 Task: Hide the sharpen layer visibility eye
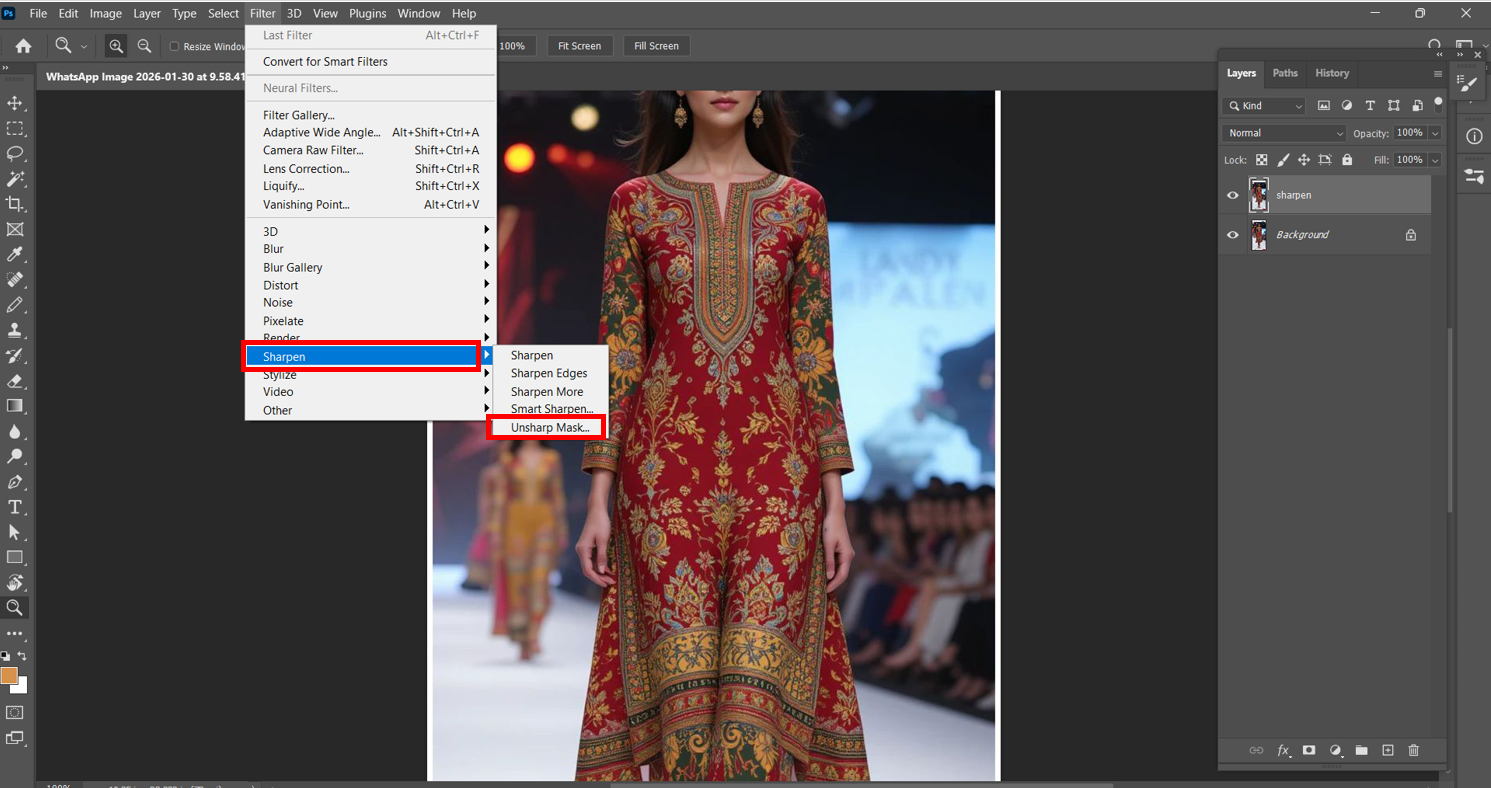point(1233,196)
